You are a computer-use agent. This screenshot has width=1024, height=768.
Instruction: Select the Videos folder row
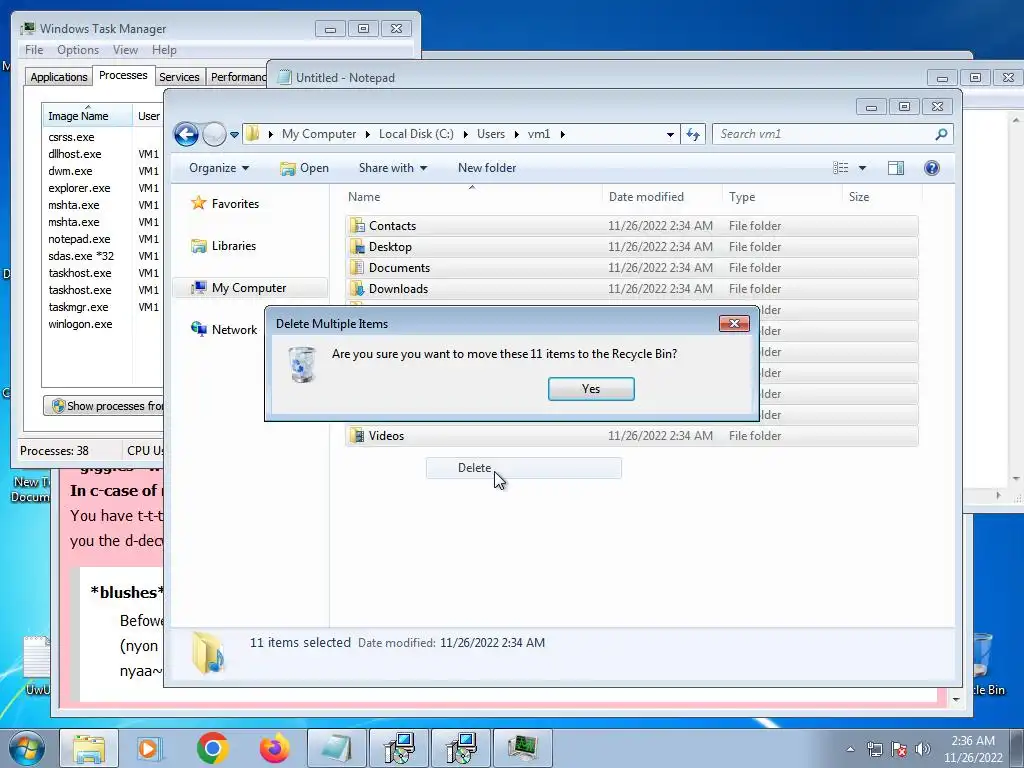coord(632,436)
